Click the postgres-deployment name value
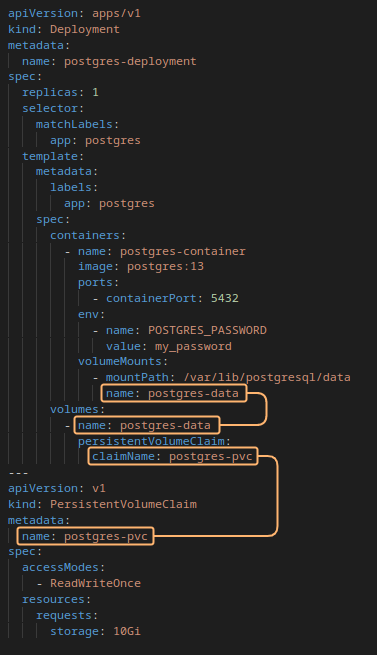Viewport: 379px width, 657px height. 130,61
